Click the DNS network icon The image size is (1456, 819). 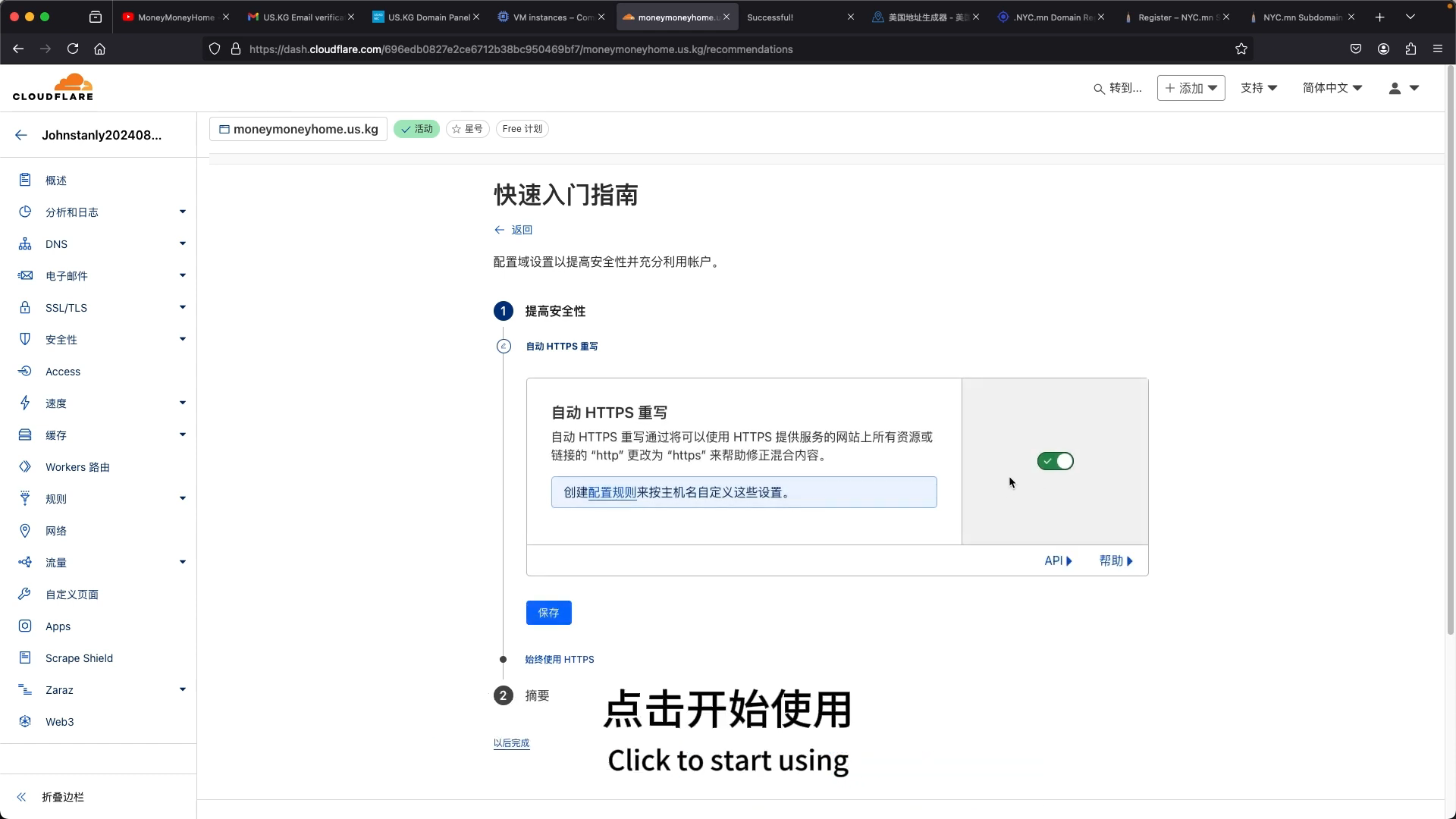pos(25,243)
